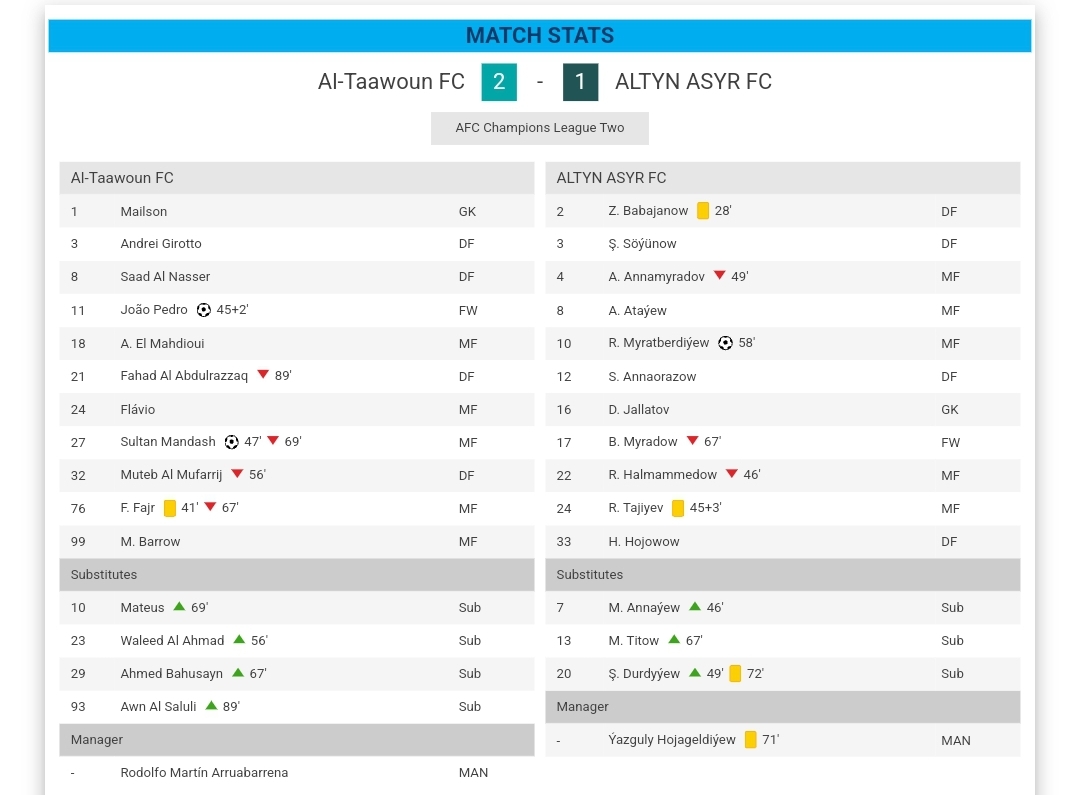
Task: Click the yellow card icon for Ýazguly Hojageldiýew
Action: [750, 740]
